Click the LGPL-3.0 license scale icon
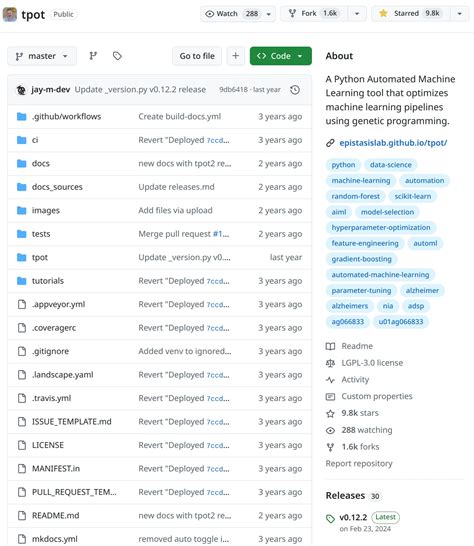This screenshot has width=474, height=546. [330, 363]
